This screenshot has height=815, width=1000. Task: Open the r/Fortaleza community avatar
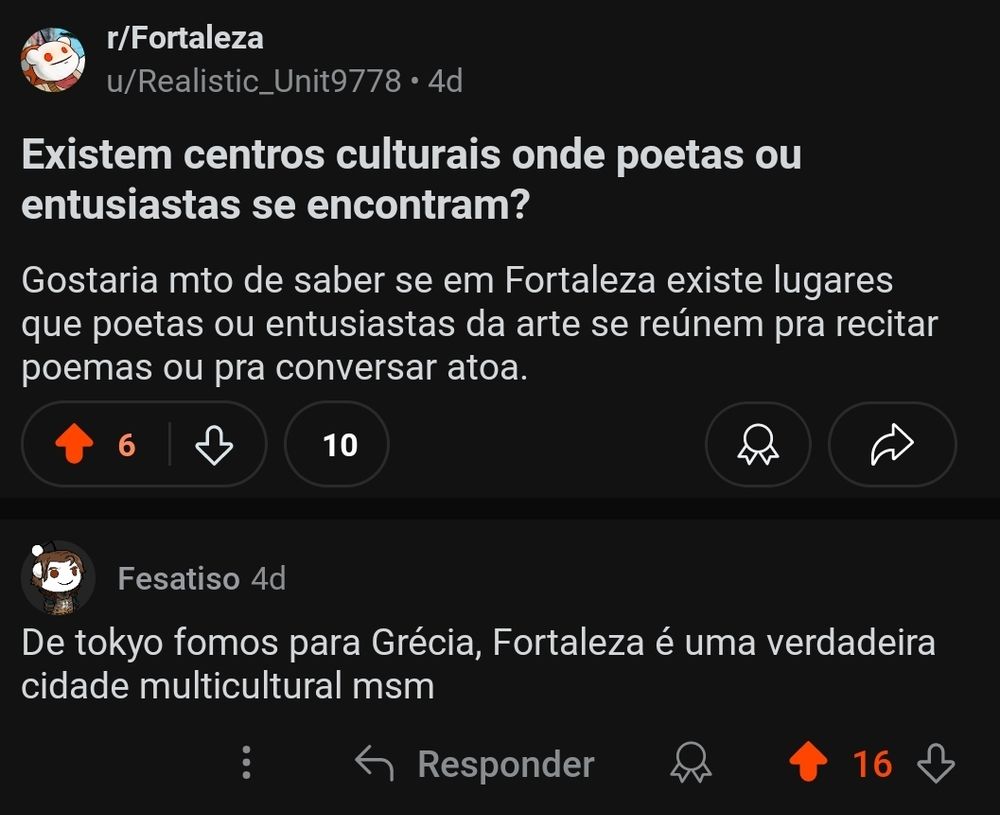click(53, 60)
